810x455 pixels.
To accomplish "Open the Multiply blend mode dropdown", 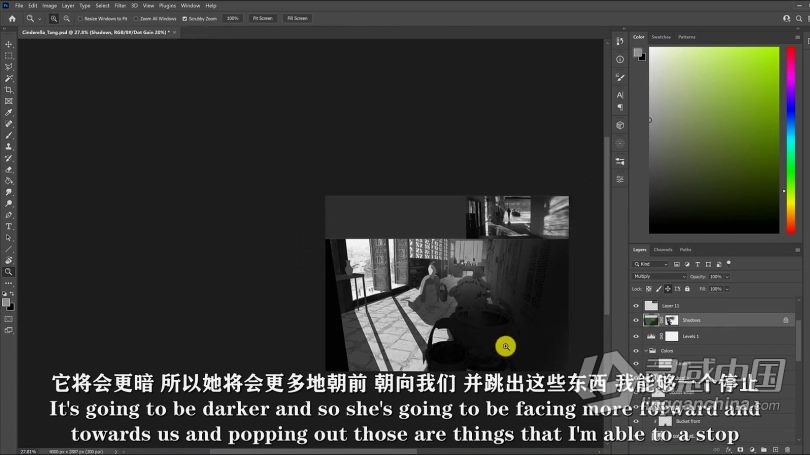I will [x=659, y=277].
